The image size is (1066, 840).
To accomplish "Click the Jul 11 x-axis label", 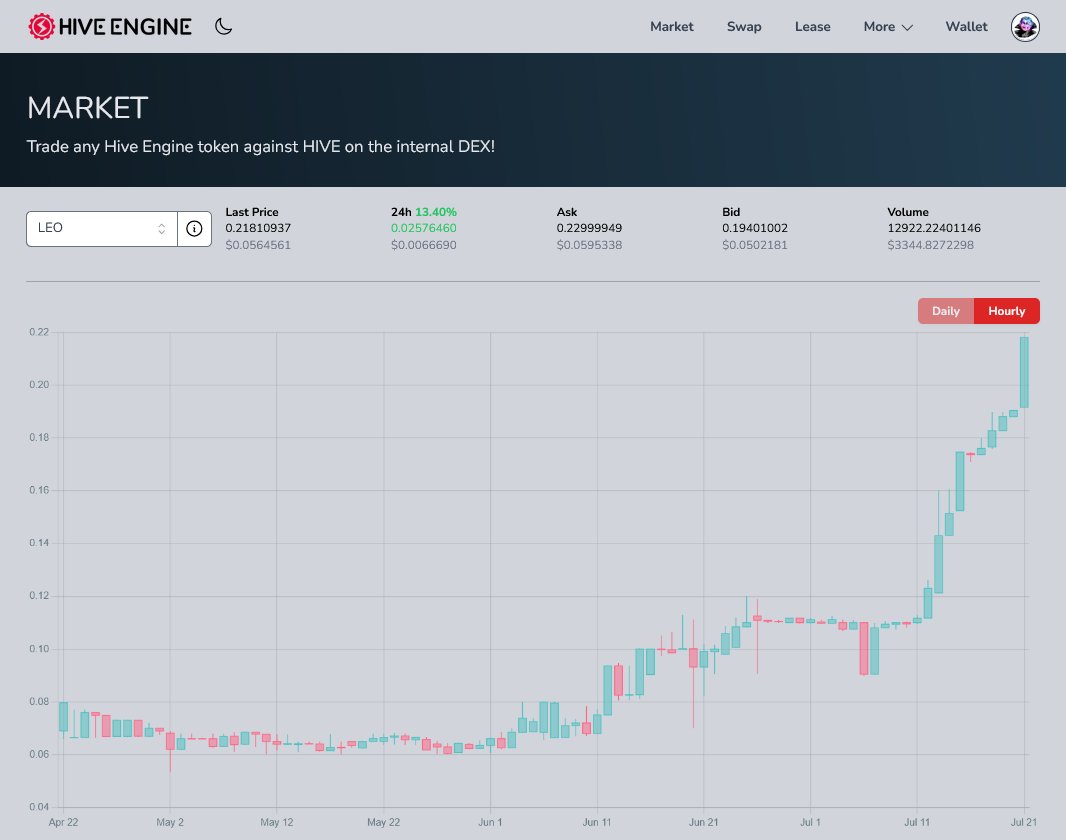I will click(x=916, y=822).
